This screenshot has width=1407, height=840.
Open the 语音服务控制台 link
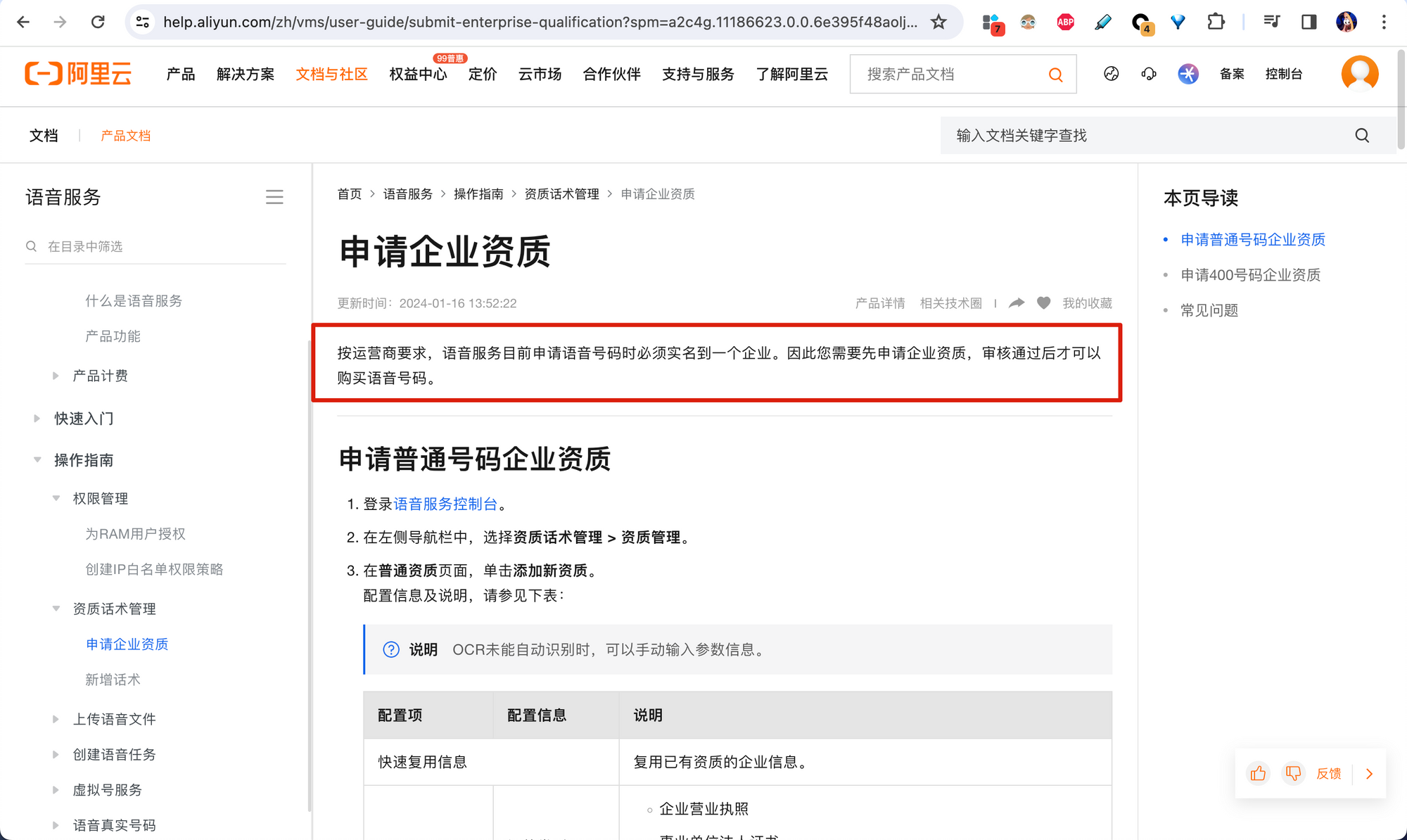pos(445,504)
